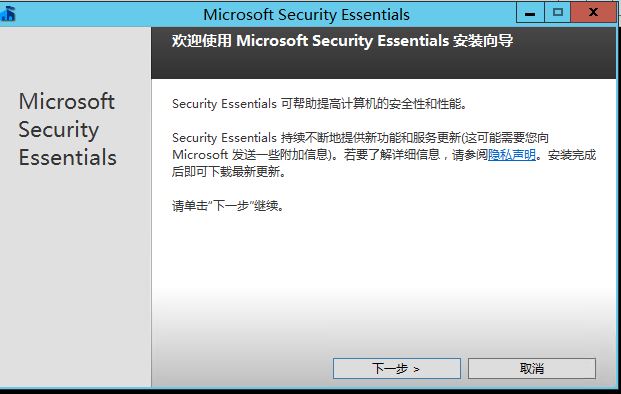Viewport: 621px width, 394px height.
Task: Click the text 后即可下载最新更新
Action: coord(229,172)
